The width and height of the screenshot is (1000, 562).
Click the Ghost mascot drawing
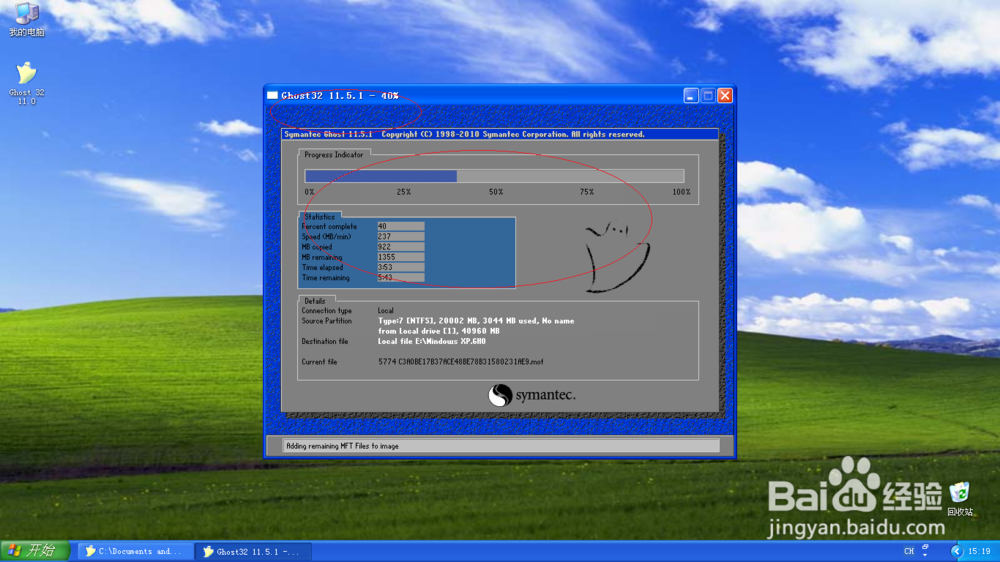617,256
